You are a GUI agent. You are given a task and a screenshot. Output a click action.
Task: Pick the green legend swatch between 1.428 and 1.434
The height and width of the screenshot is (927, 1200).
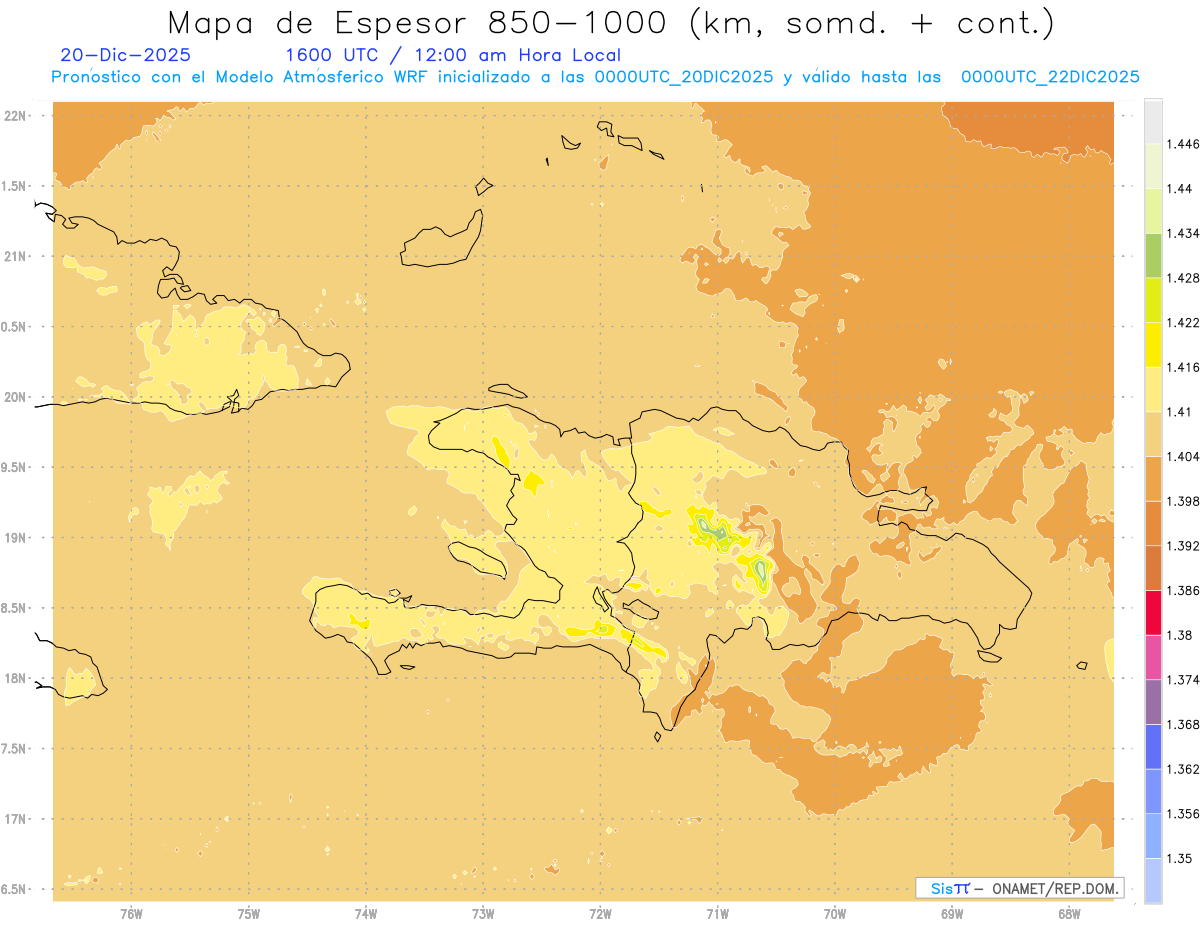pyautogui.click(x=1153, y=256)
